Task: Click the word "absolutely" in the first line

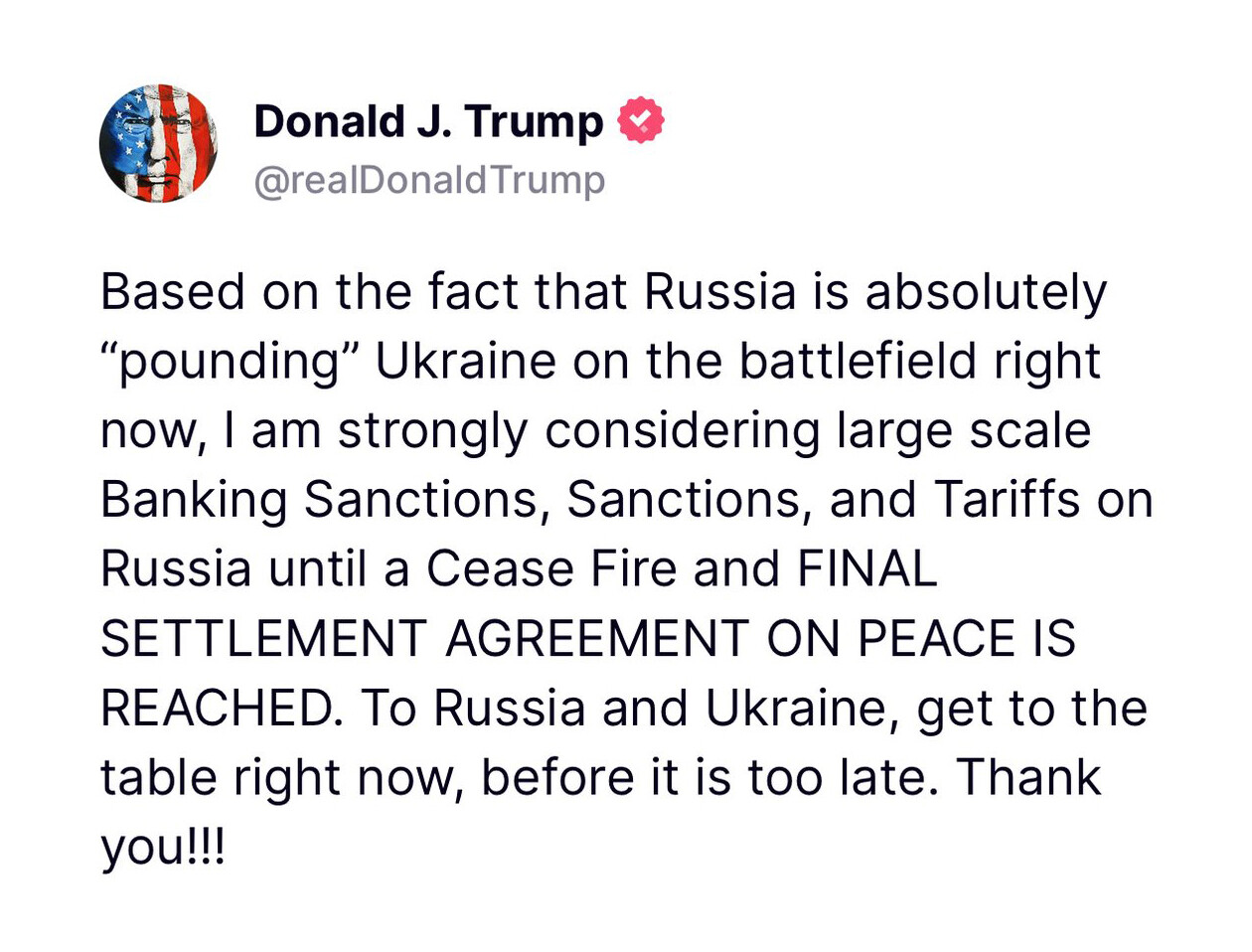Action: [985, 293]
